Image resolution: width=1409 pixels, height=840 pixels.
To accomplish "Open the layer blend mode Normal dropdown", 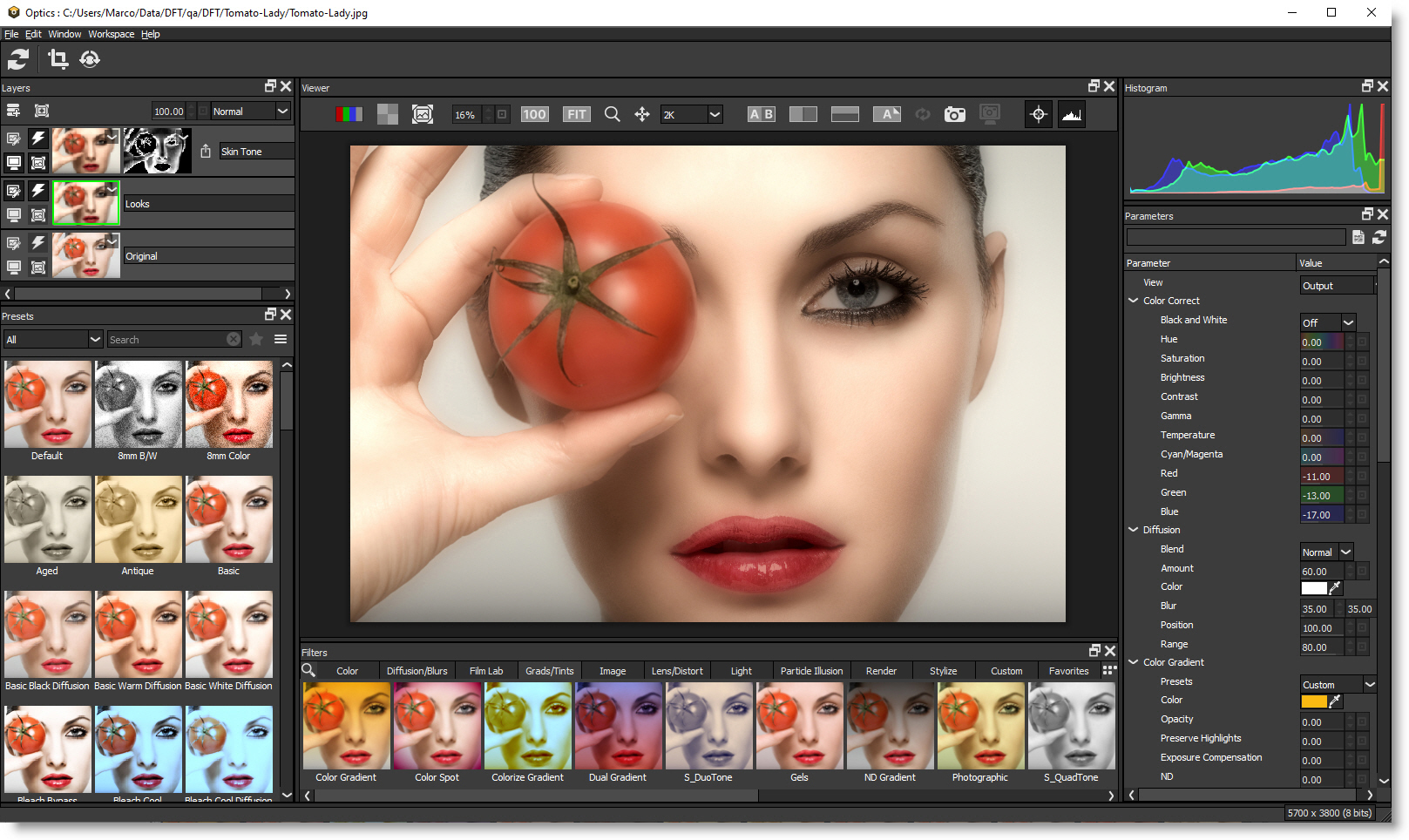I will pyautogui.click(x=250, y=111).
